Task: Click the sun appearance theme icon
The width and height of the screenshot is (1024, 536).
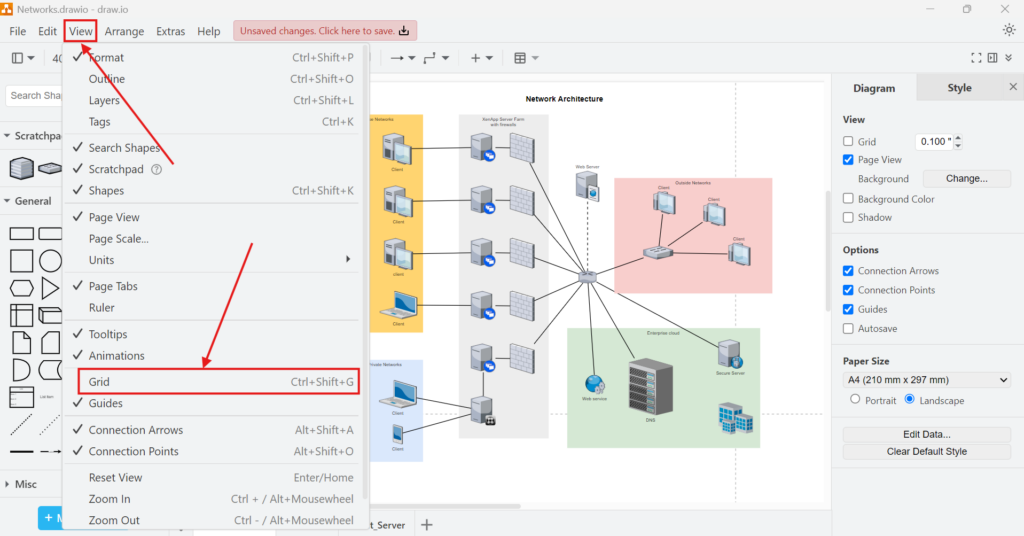Action: (1008, 30)
